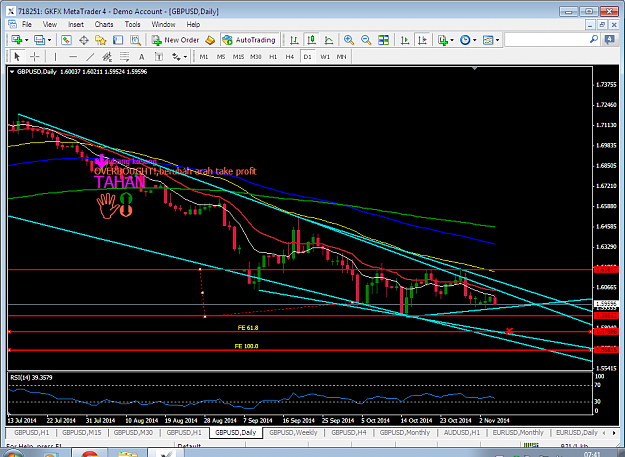Switch timeframe to M1

point(204,57)
